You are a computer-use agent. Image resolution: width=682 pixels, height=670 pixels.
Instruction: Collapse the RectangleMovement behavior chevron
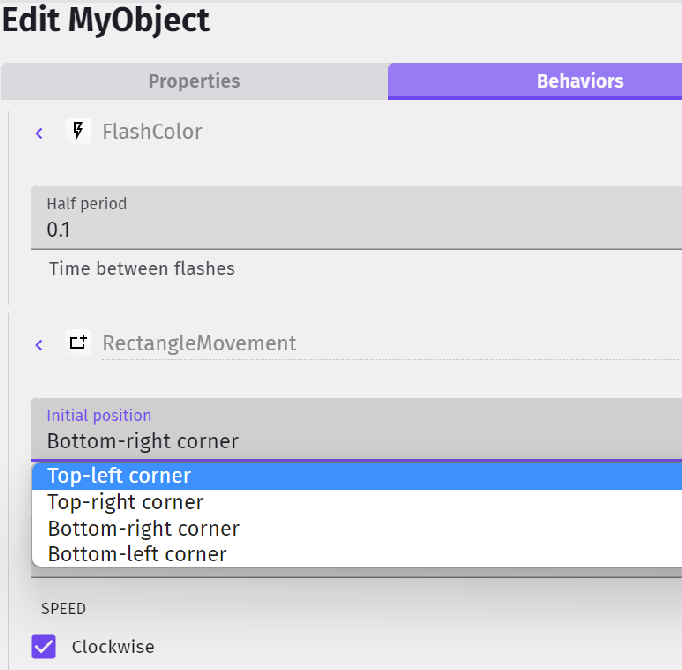[x=39, y=344]
